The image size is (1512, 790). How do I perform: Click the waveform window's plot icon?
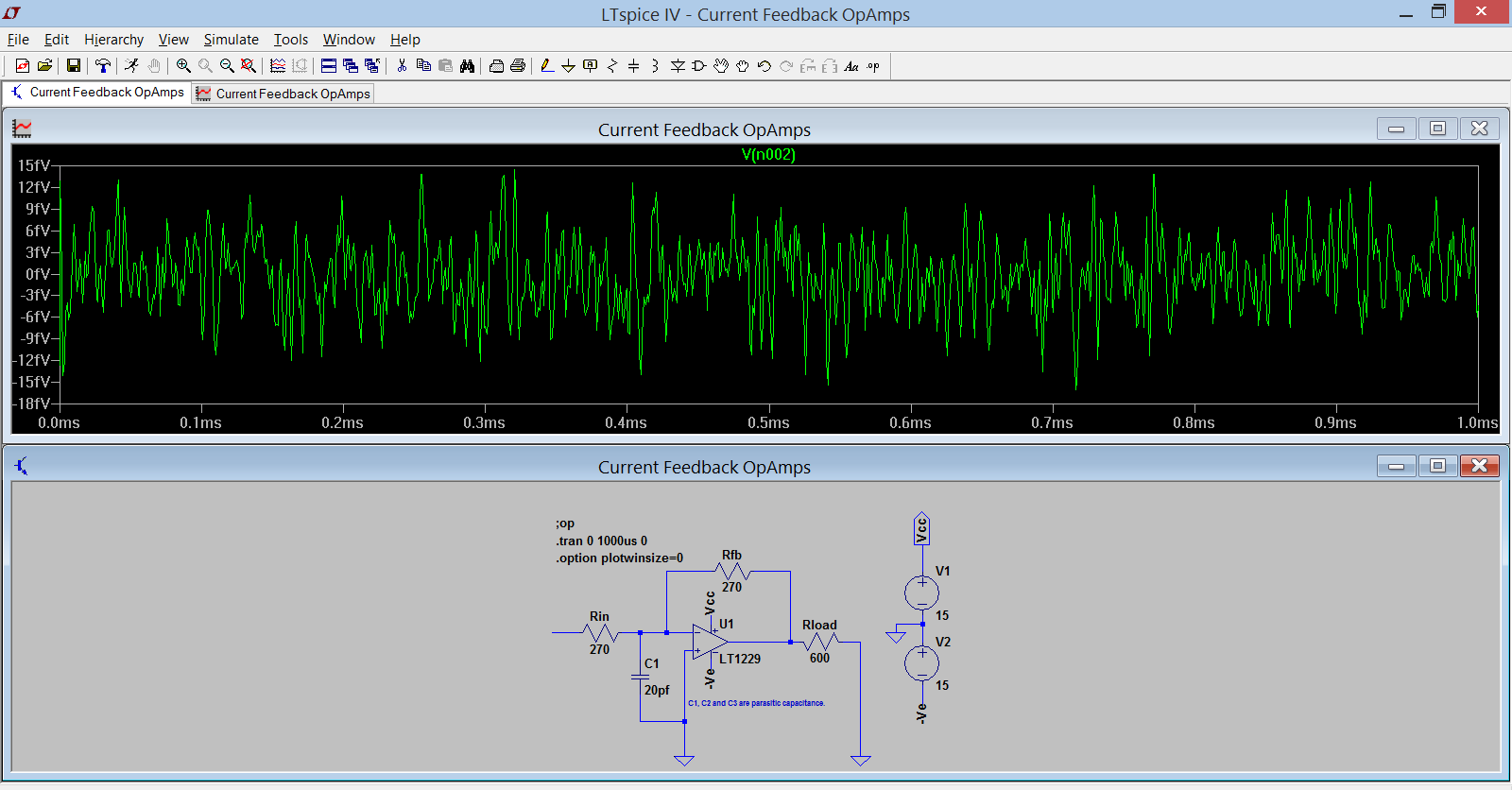click(x=22, y=129)
